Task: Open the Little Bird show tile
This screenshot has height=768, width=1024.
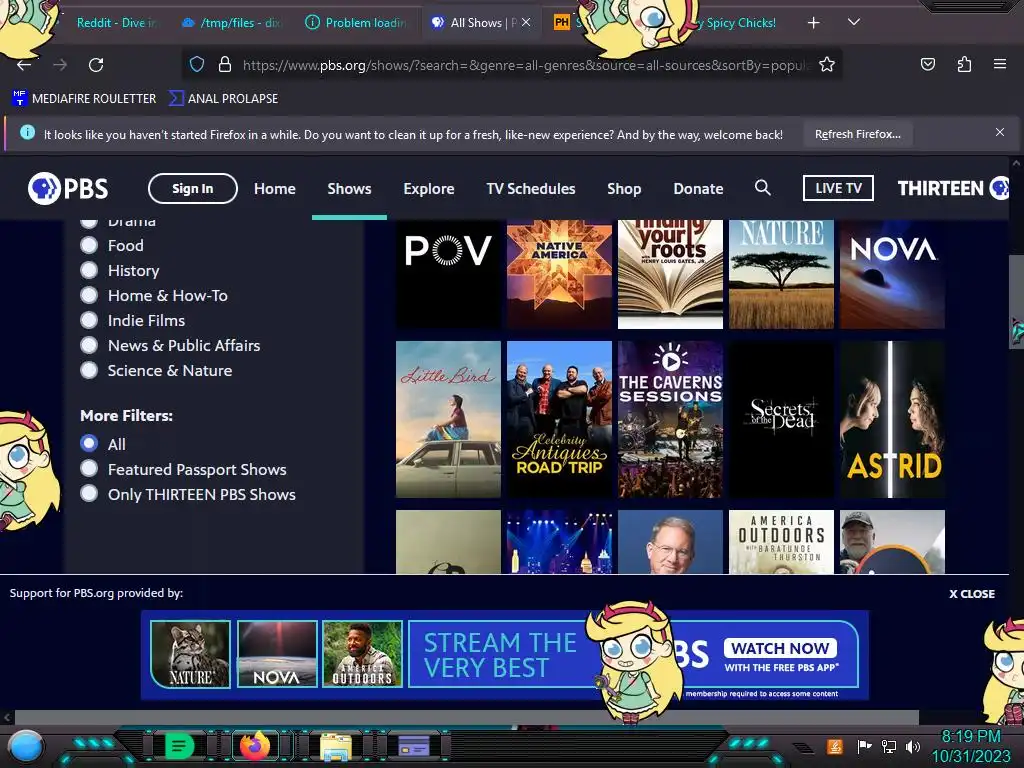Action: point(448,419)
